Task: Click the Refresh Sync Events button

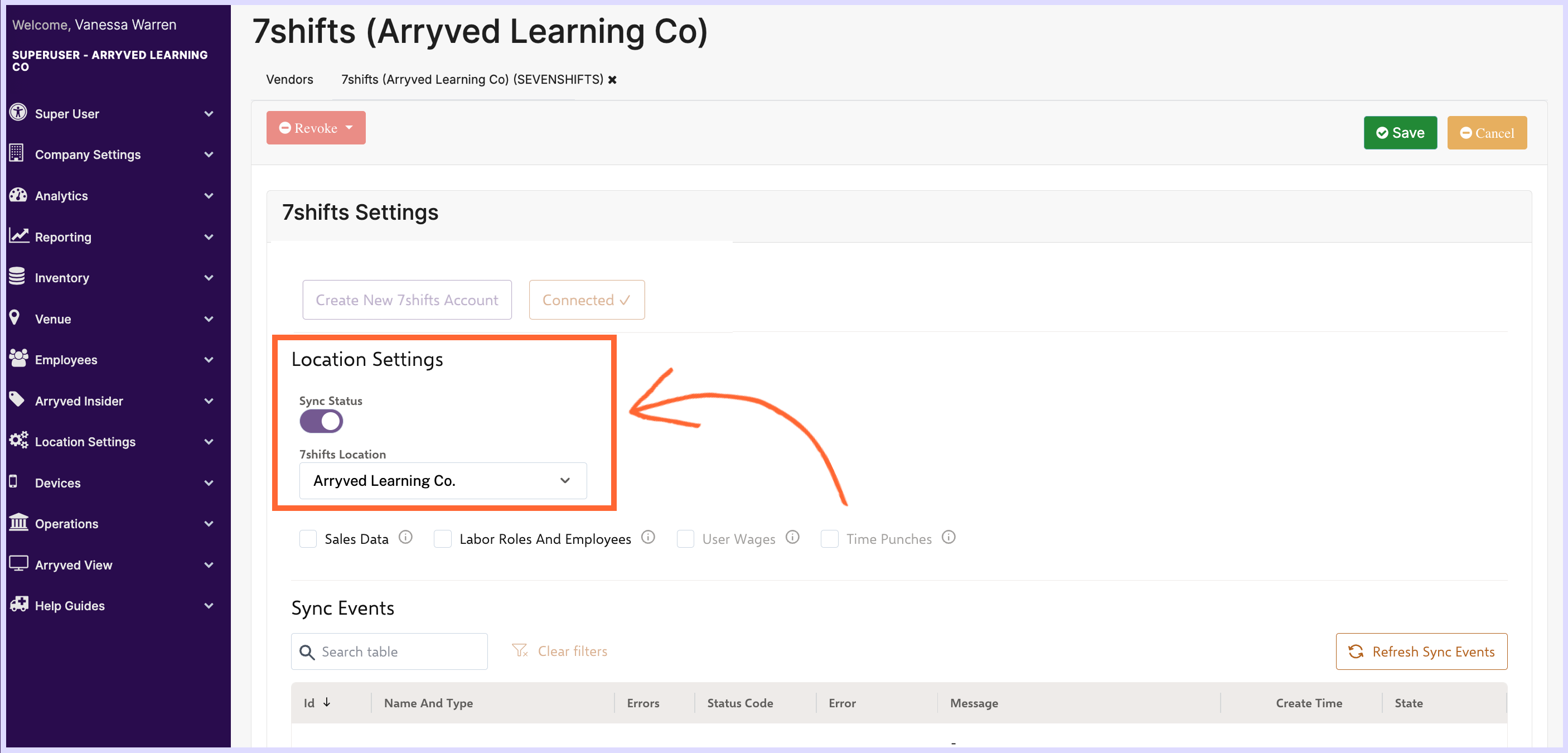Action: (x=1421, y=652)
